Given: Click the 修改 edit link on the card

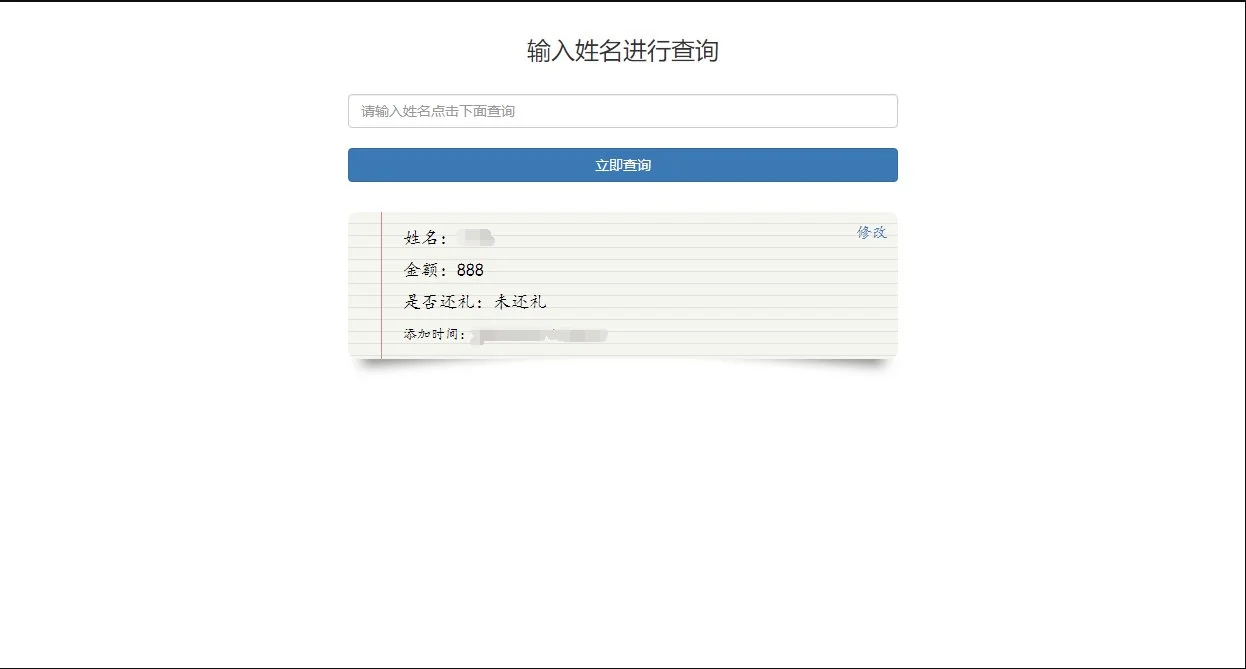Looking at the screenshot, I should coord(872,231).
